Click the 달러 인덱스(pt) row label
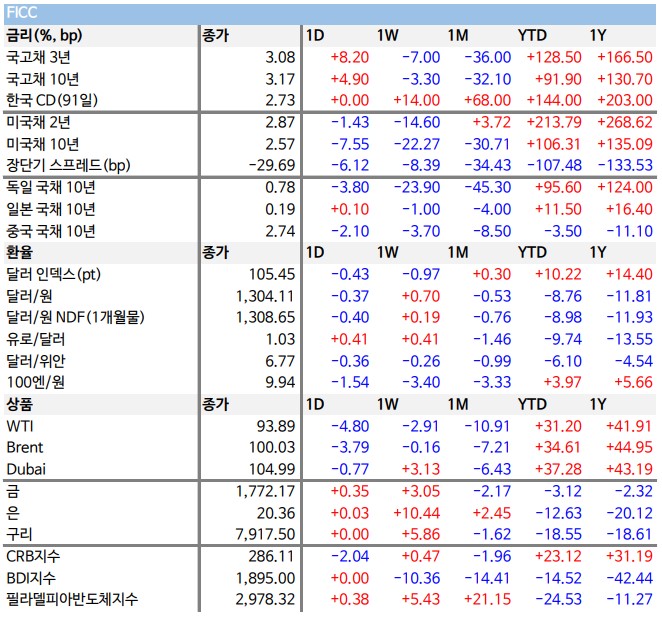 coord(53,274)
